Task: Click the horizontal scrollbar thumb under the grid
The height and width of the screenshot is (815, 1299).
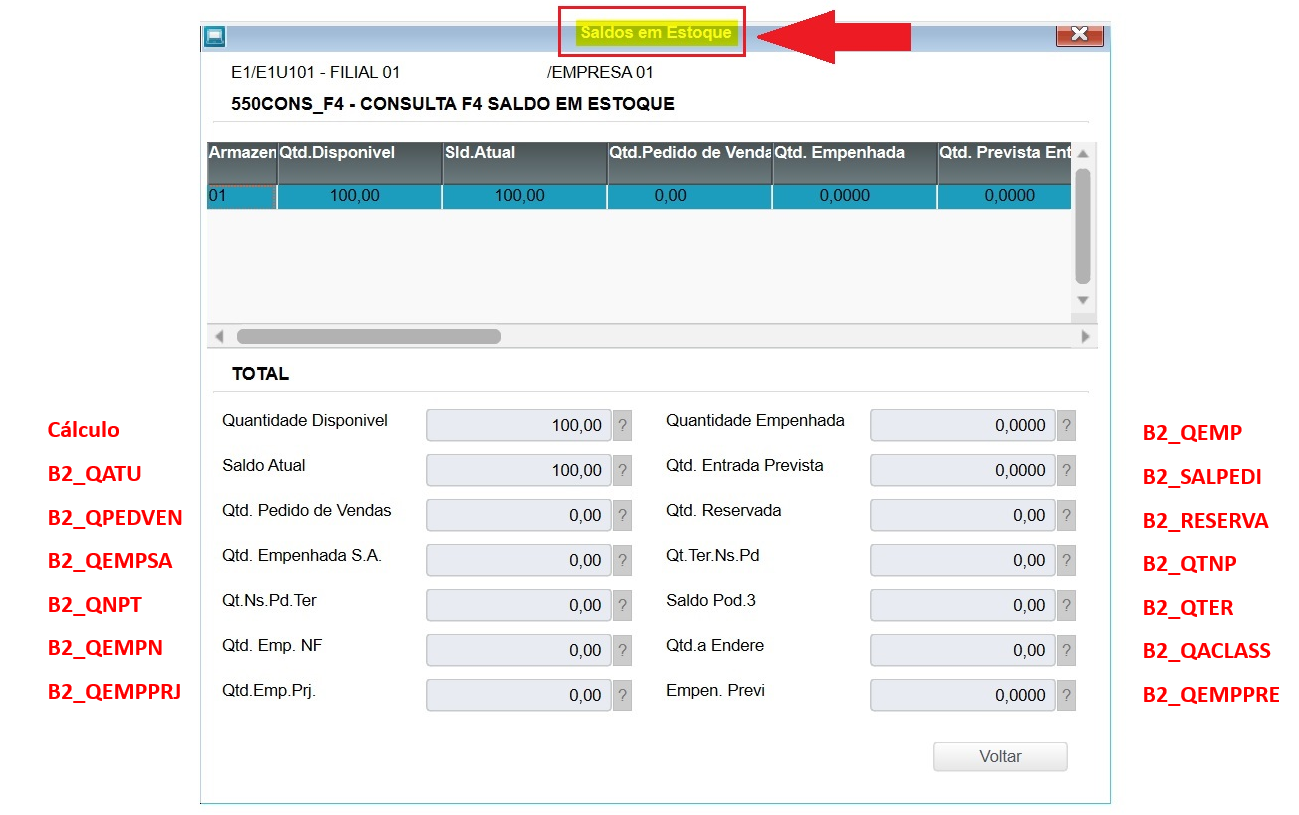Action: (x=368, y=337)
